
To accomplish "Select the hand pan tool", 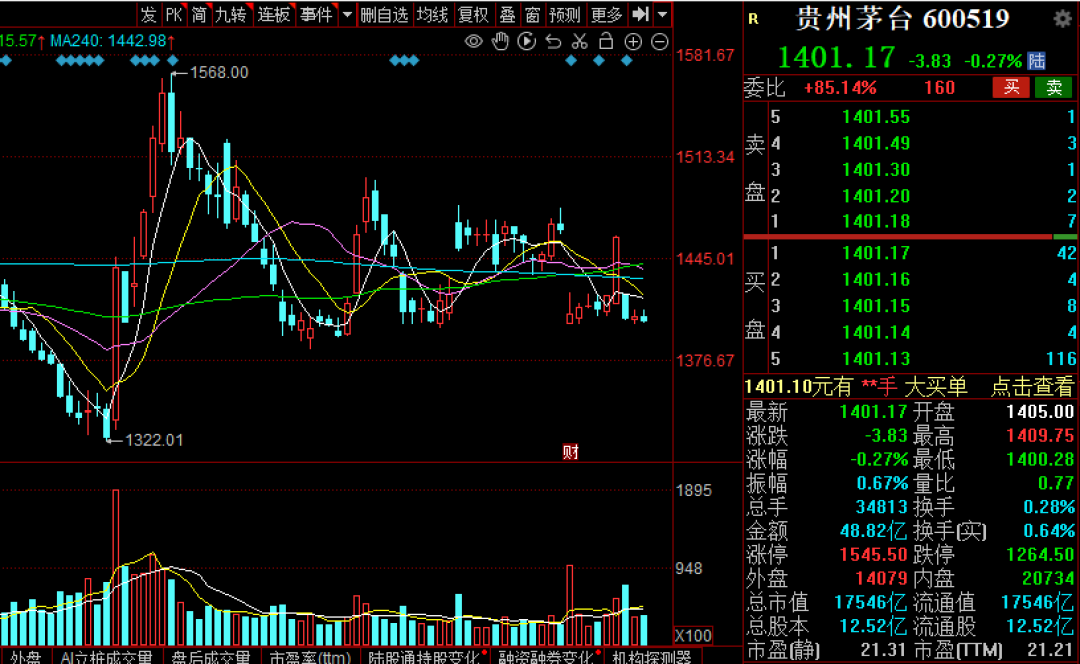I will coord(500,41).
